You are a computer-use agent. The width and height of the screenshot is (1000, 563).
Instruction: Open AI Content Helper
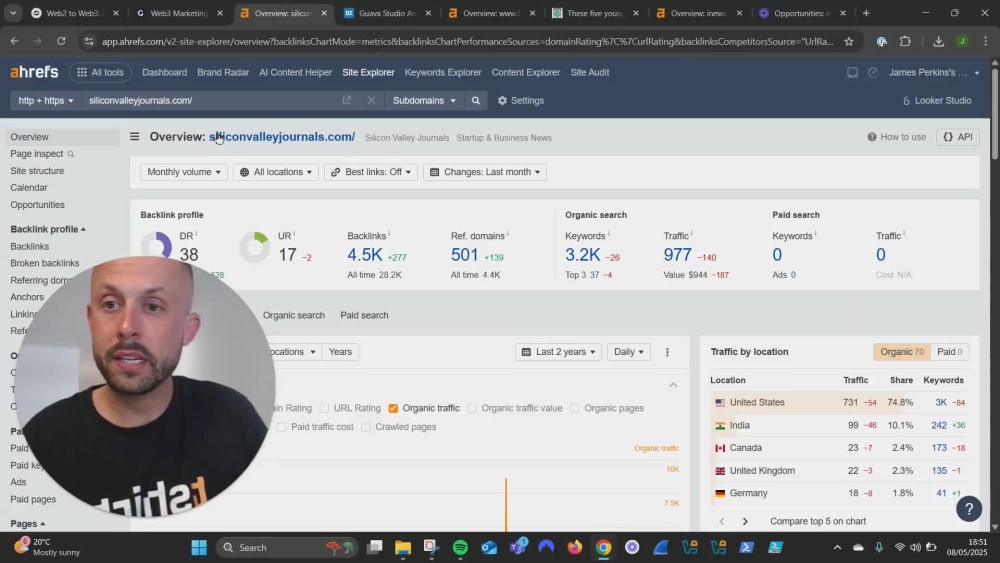[295, 72]
